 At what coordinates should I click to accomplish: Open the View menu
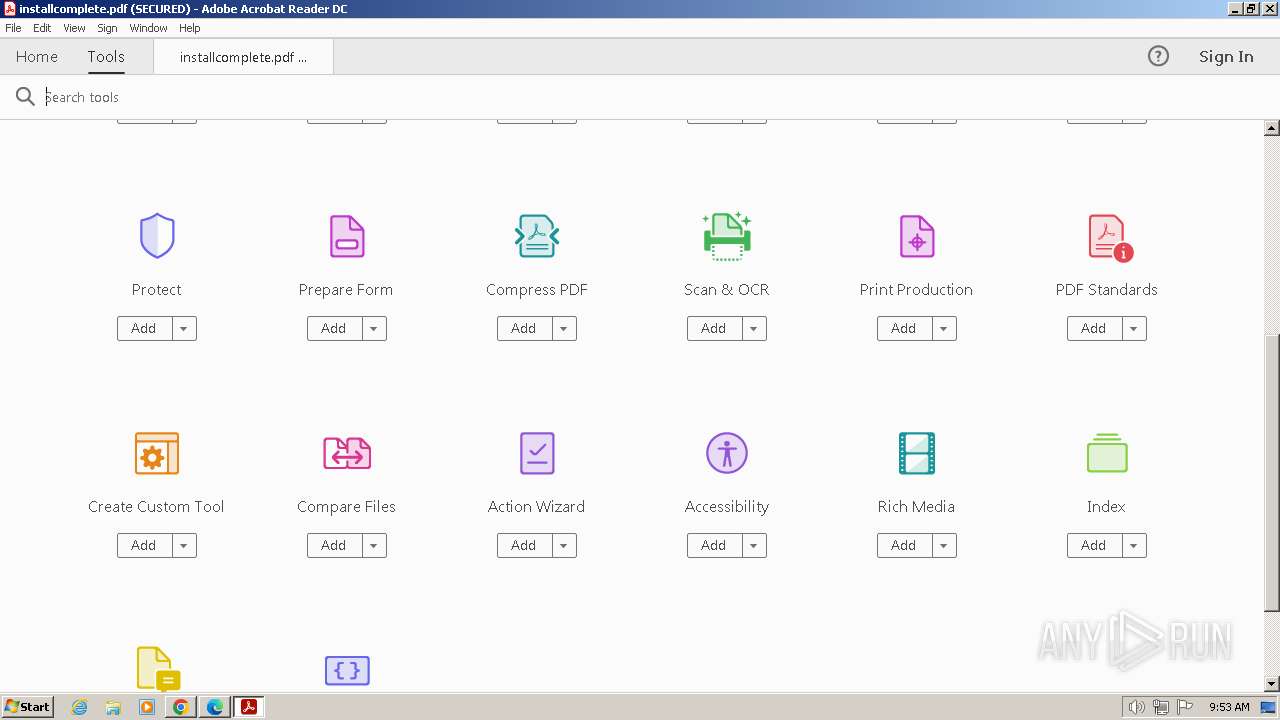(74, 28)
